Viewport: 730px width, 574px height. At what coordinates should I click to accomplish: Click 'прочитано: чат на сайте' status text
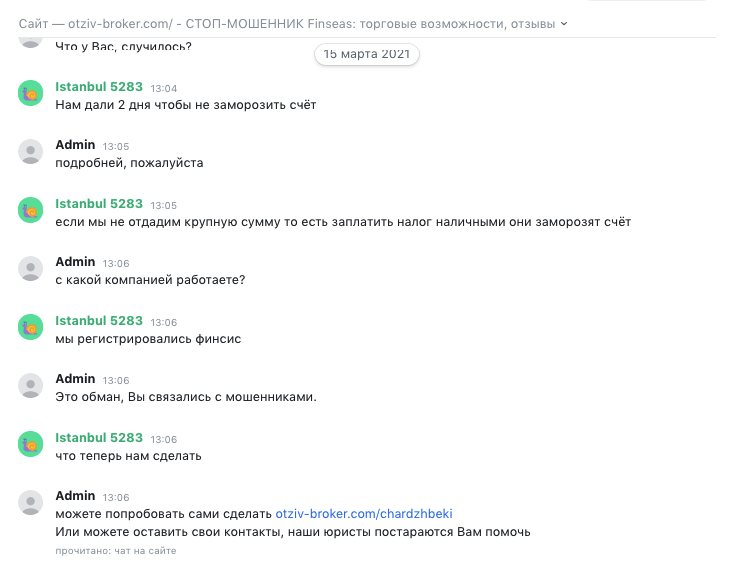[x=115, y=551]
